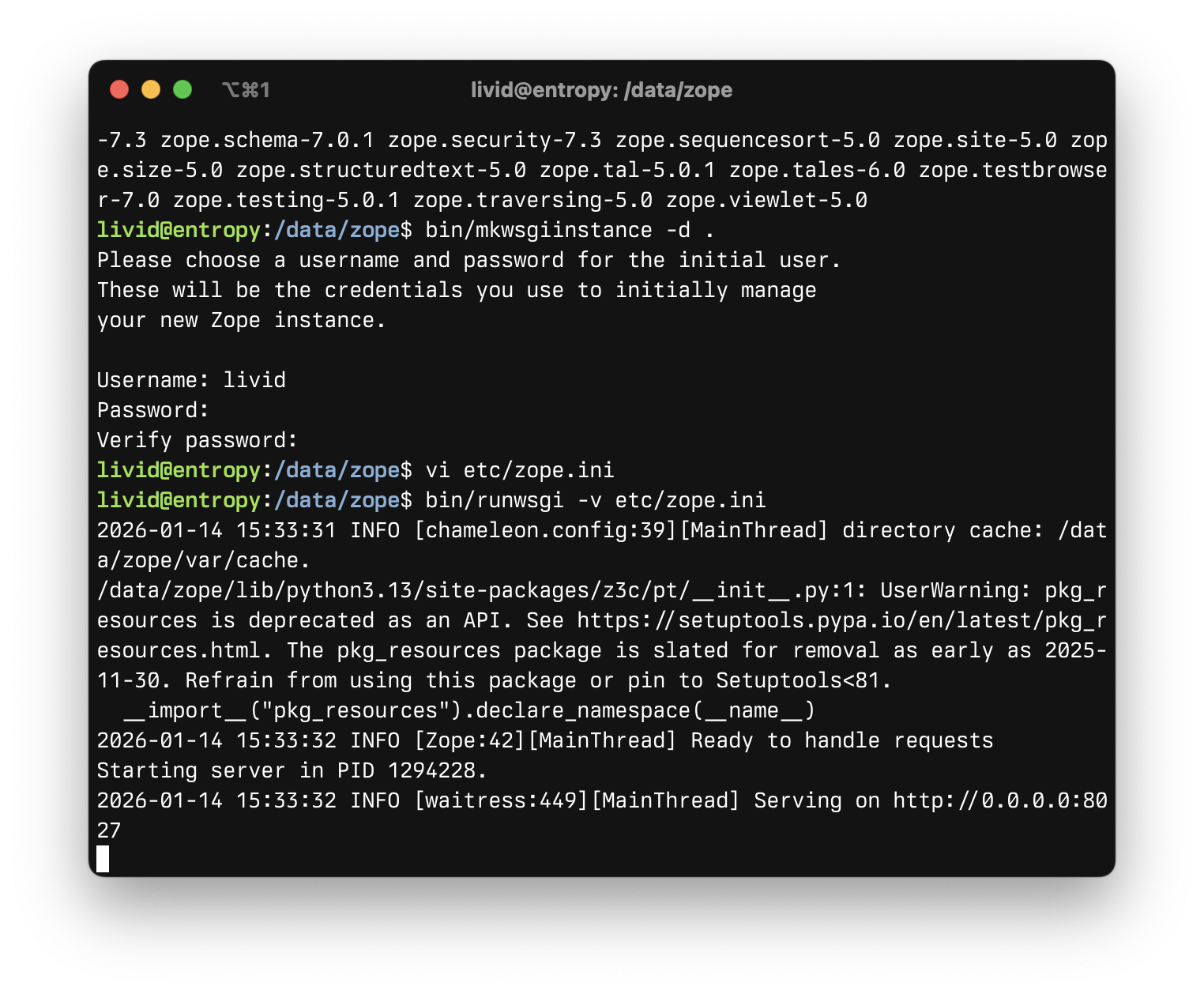Click the yellow minimize window button
This screenshot has width=1204, height=994.
coord(151,89)
